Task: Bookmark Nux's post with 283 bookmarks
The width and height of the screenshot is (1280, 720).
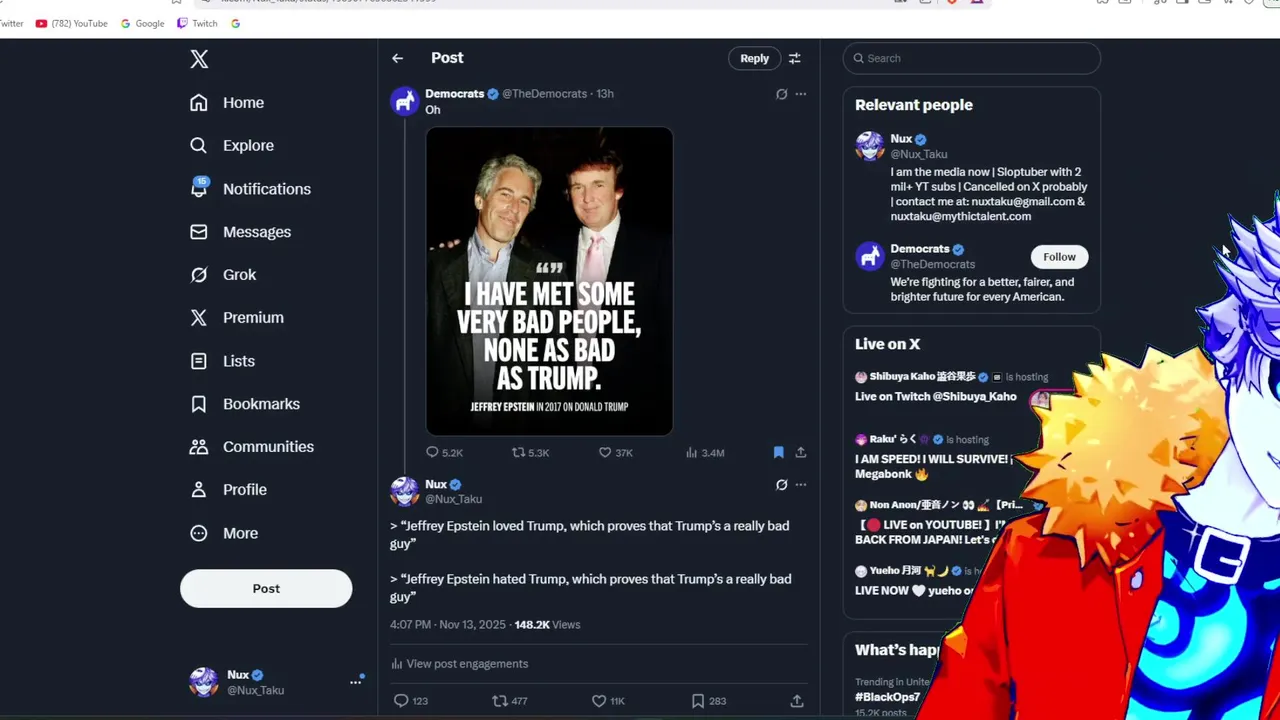Action: [698, 701]
